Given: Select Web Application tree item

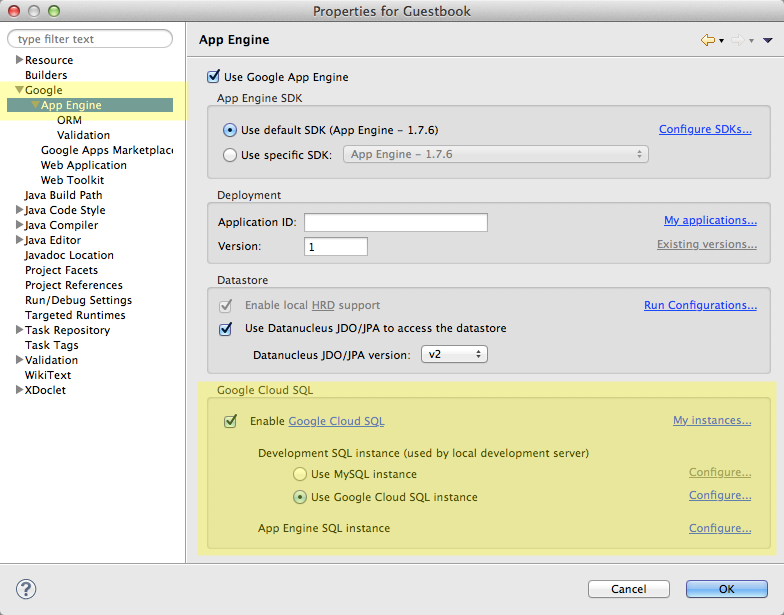Looking at the screenshot, I should tap(84, 165).
